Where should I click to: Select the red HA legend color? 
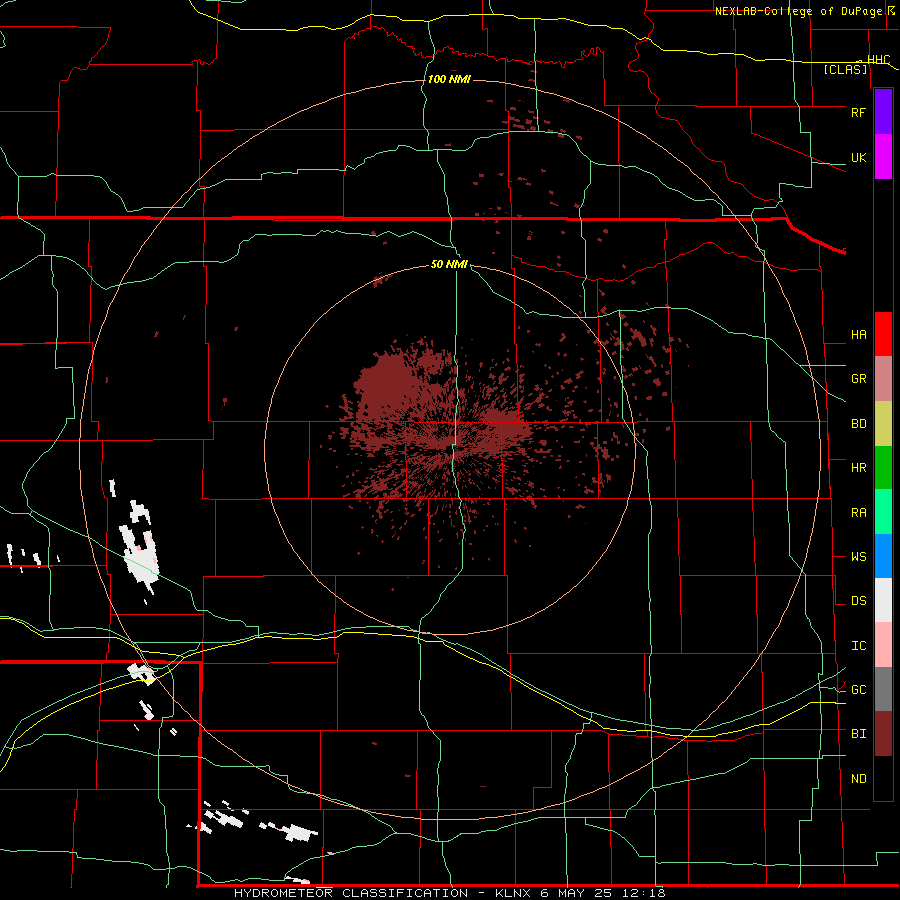pyautogui.click(x=883, y=334)
